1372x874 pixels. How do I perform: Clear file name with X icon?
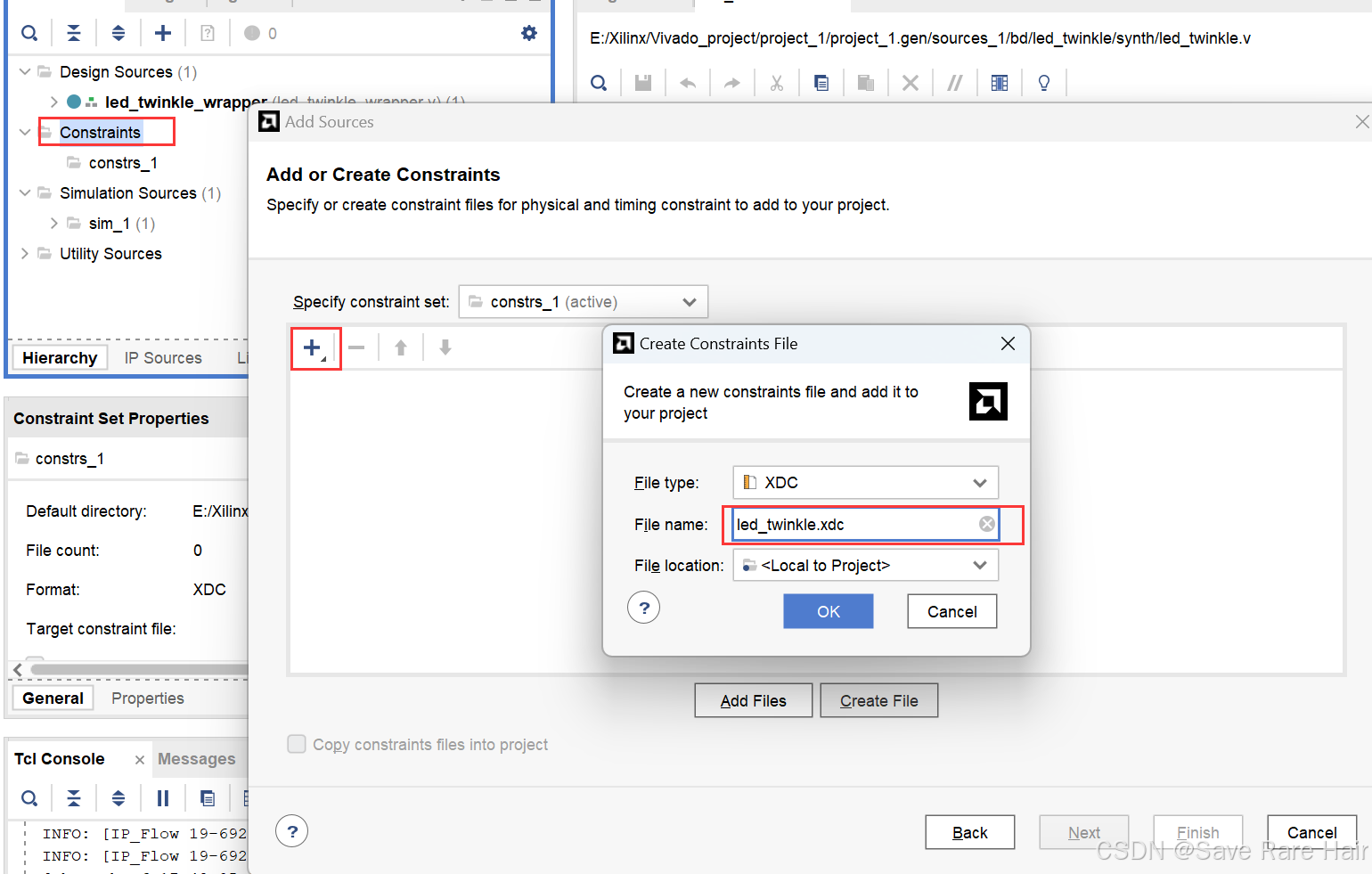(987, 524)
